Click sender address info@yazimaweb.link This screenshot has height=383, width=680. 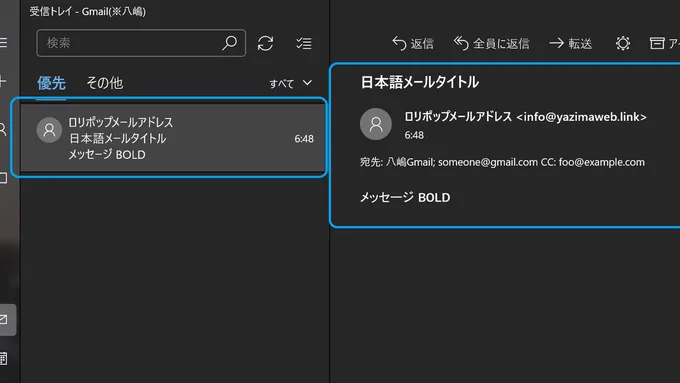pyautogui.click(x=581, y=117)
